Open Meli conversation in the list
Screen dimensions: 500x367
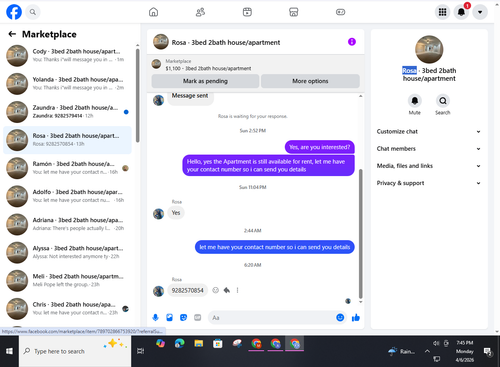68,280
